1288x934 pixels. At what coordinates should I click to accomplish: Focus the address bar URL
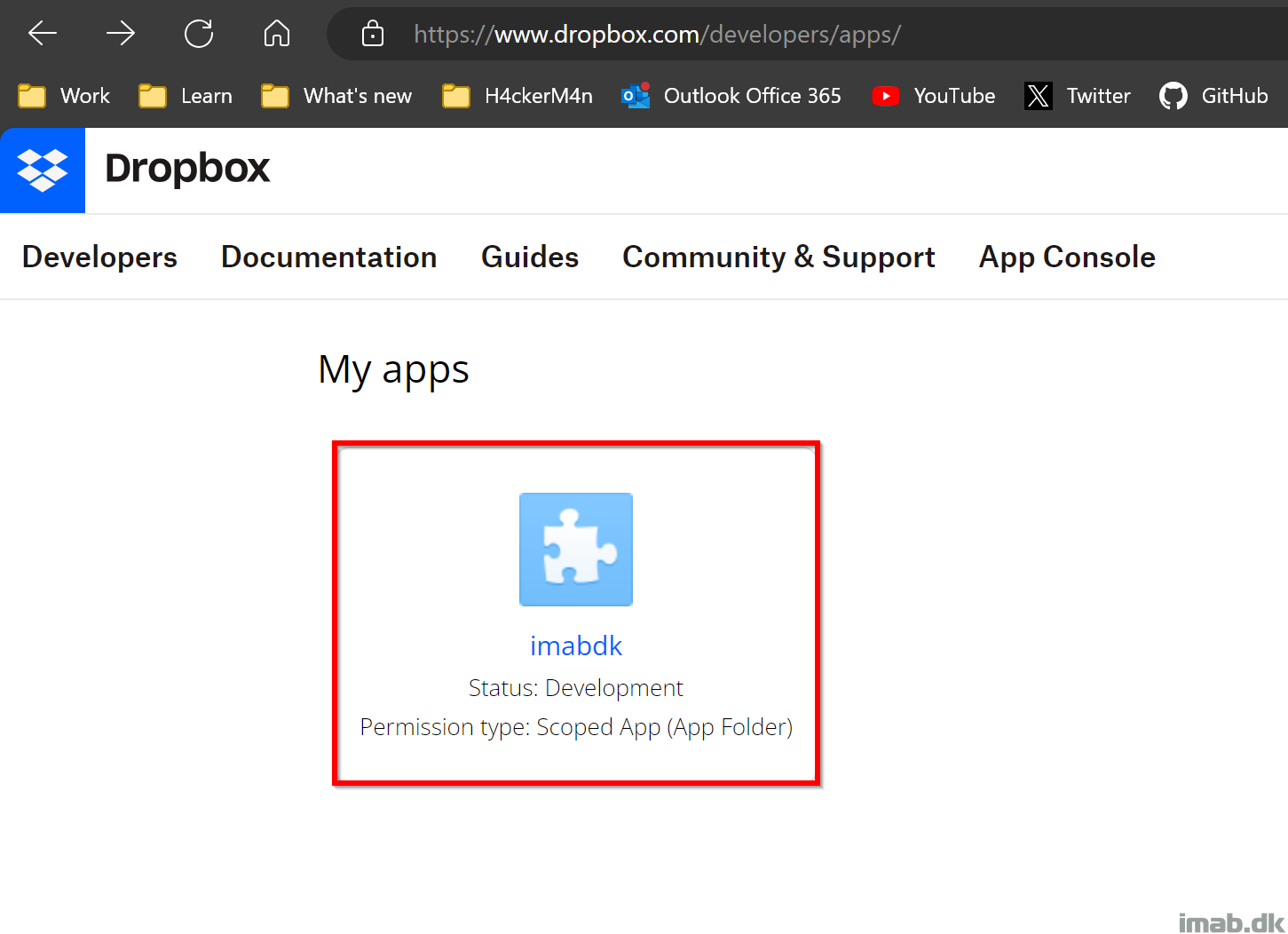coord(657,35)
